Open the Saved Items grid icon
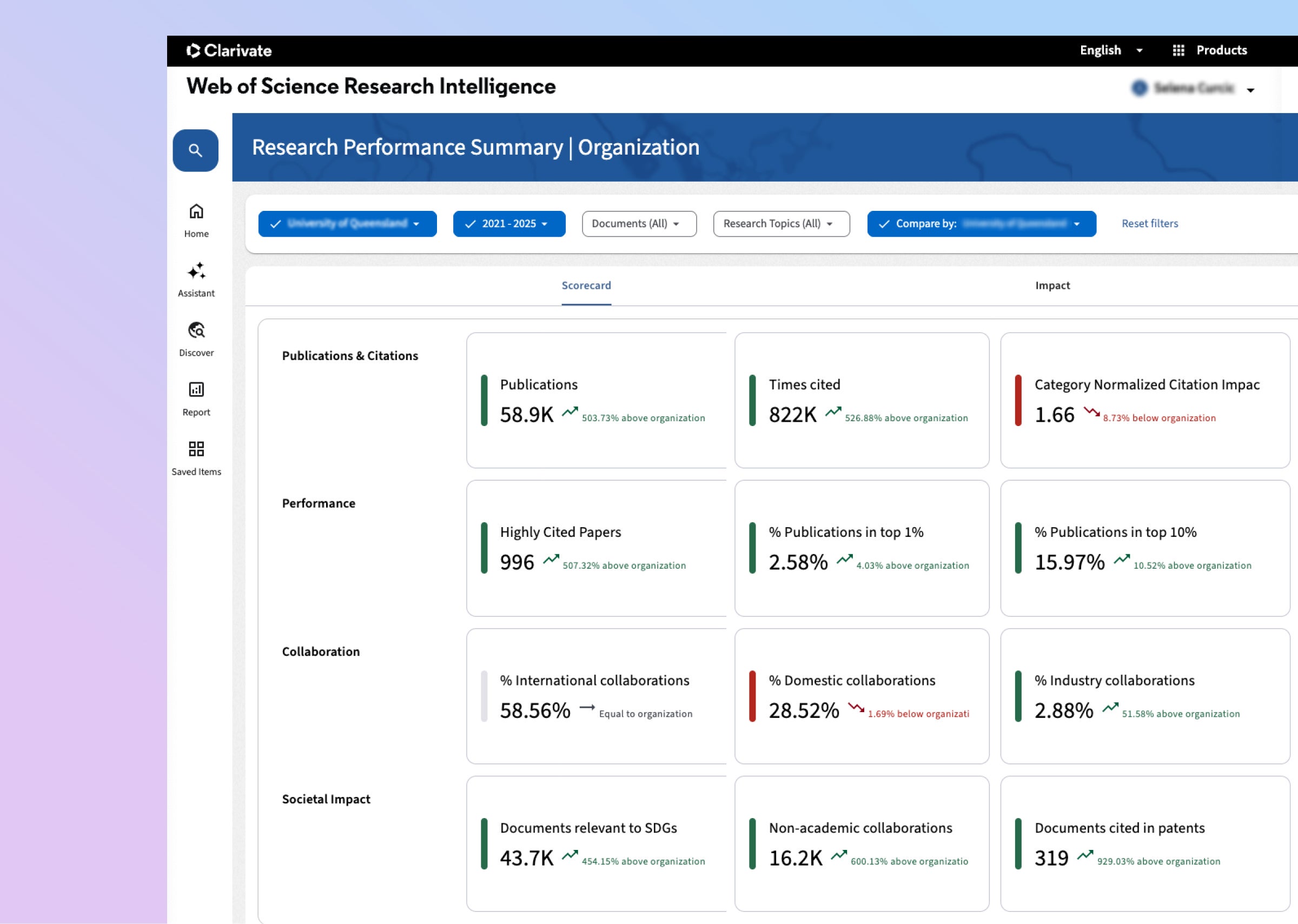The image size is (1298, 924). (x=196, y=449)
